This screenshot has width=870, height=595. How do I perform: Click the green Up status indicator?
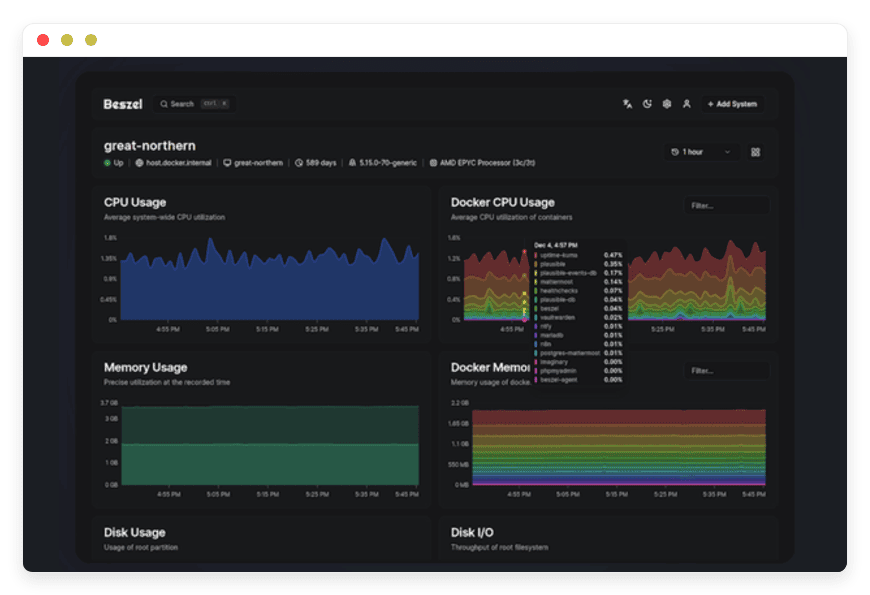pyautogui.click(x=108, y=162)
